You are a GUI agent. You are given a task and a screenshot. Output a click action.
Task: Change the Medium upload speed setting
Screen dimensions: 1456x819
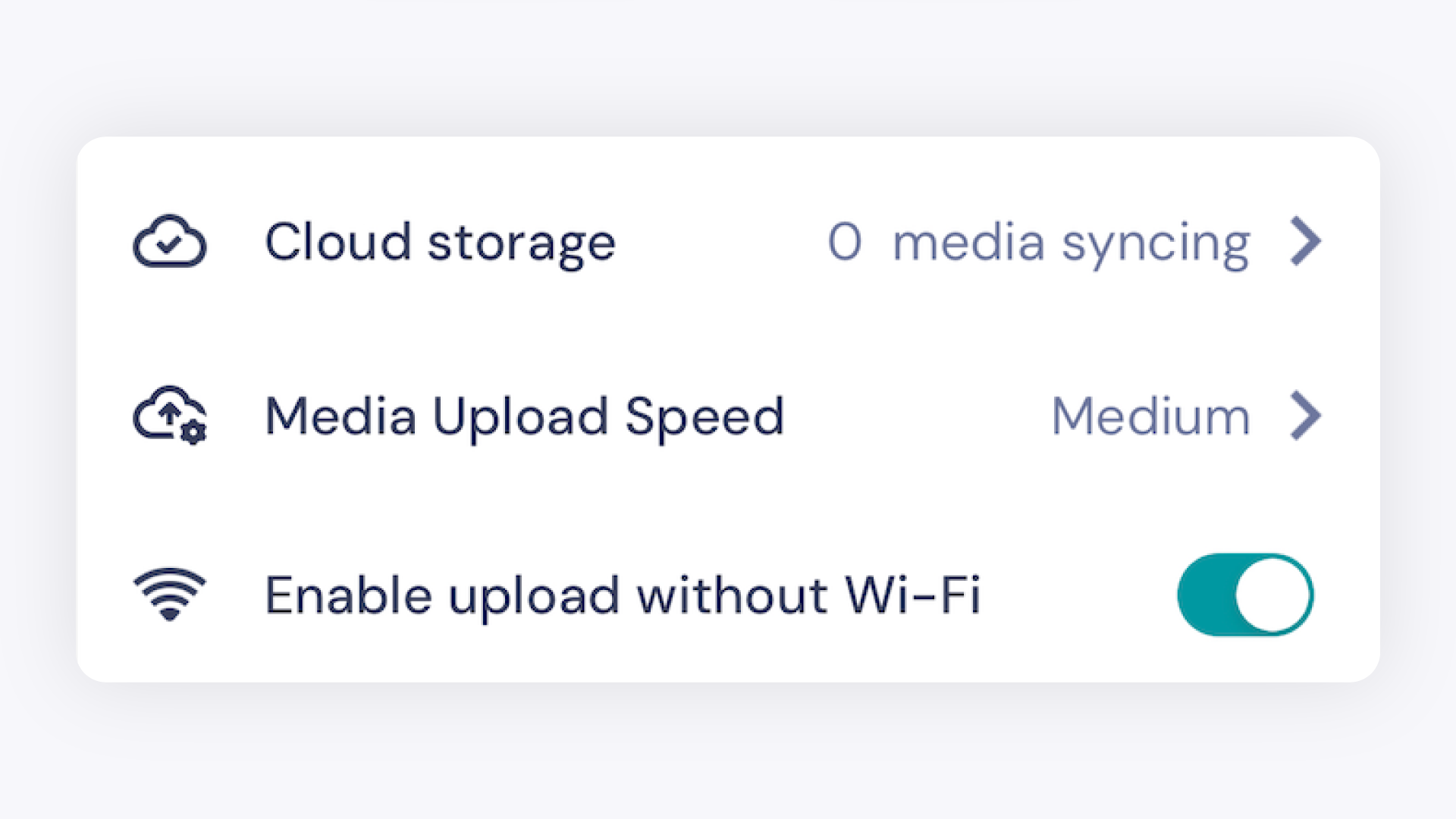point(1150,416)
